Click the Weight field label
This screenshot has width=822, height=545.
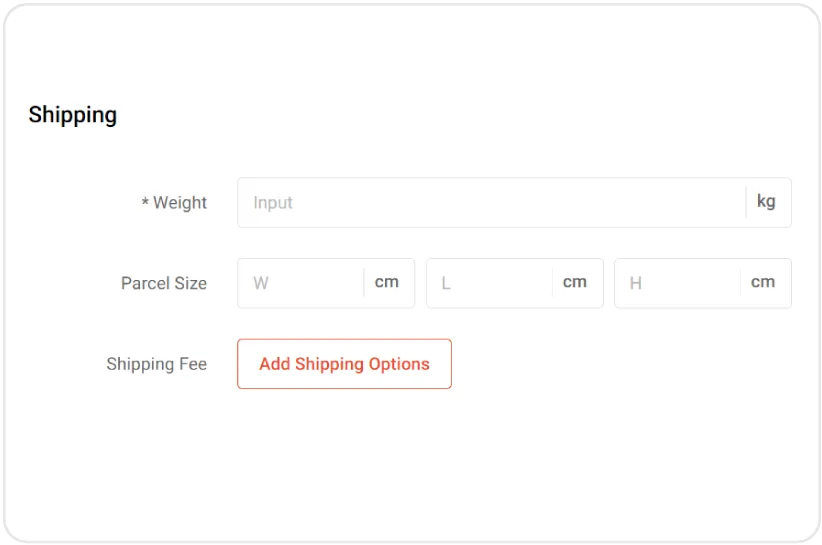click(180, 203)
